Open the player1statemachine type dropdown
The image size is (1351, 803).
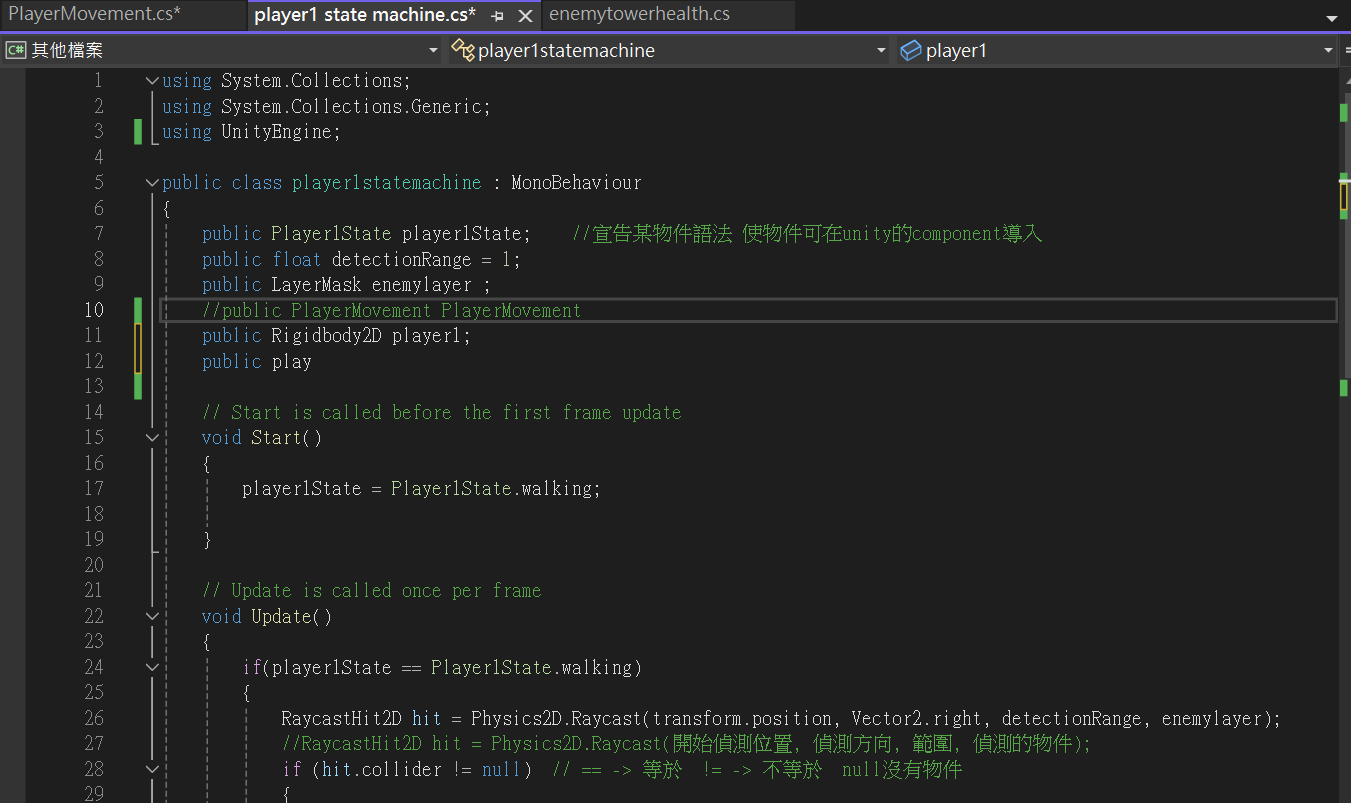668,50
